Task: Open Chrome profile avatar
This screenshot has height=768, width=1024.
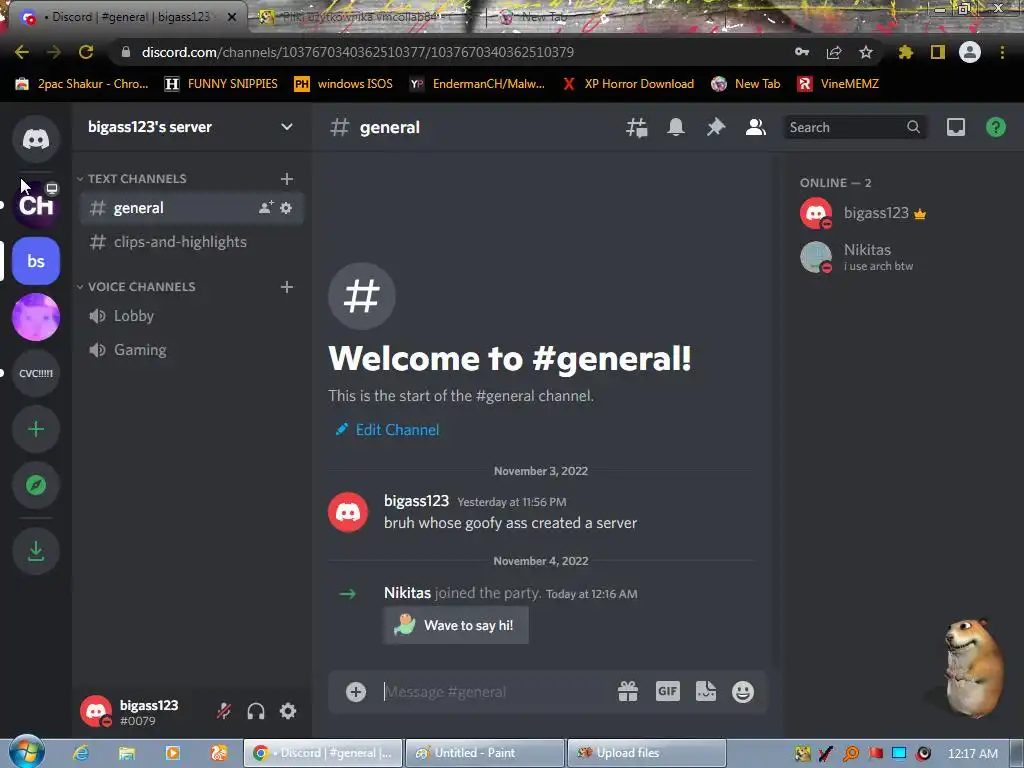Action: (970, 52)
